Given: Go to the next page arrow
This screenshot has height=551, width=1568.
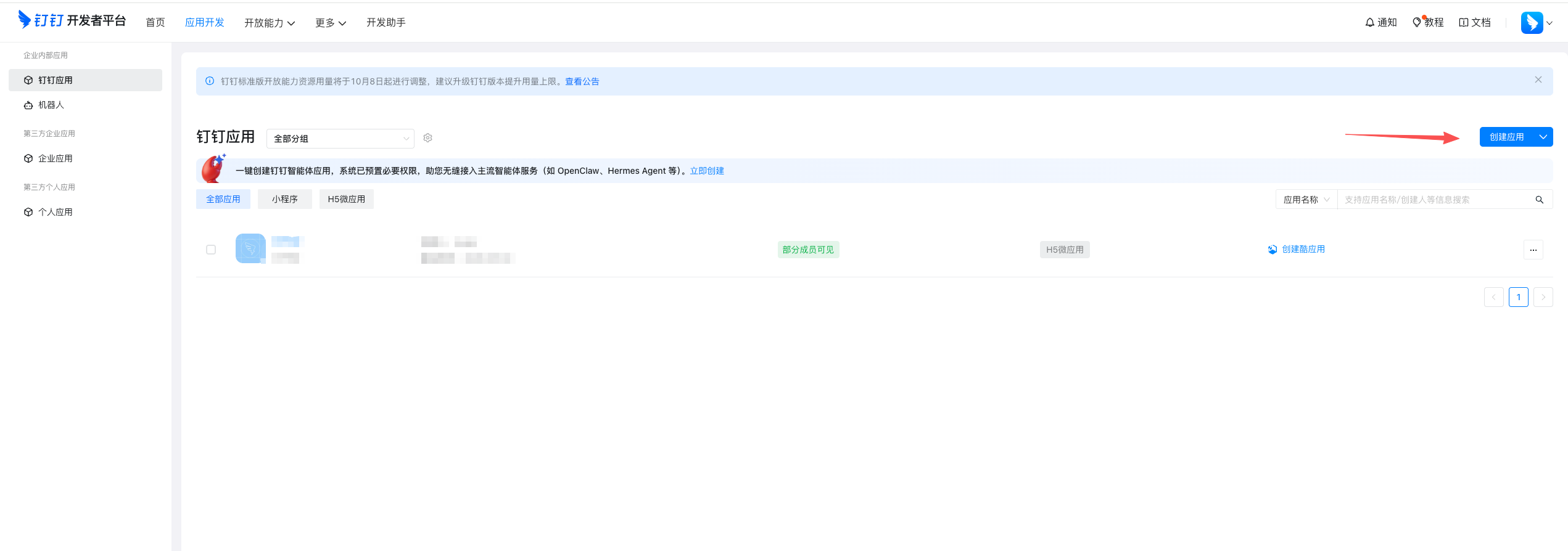Looking at the screenshot, I should pyautogui.click(x=1543, y=297).
